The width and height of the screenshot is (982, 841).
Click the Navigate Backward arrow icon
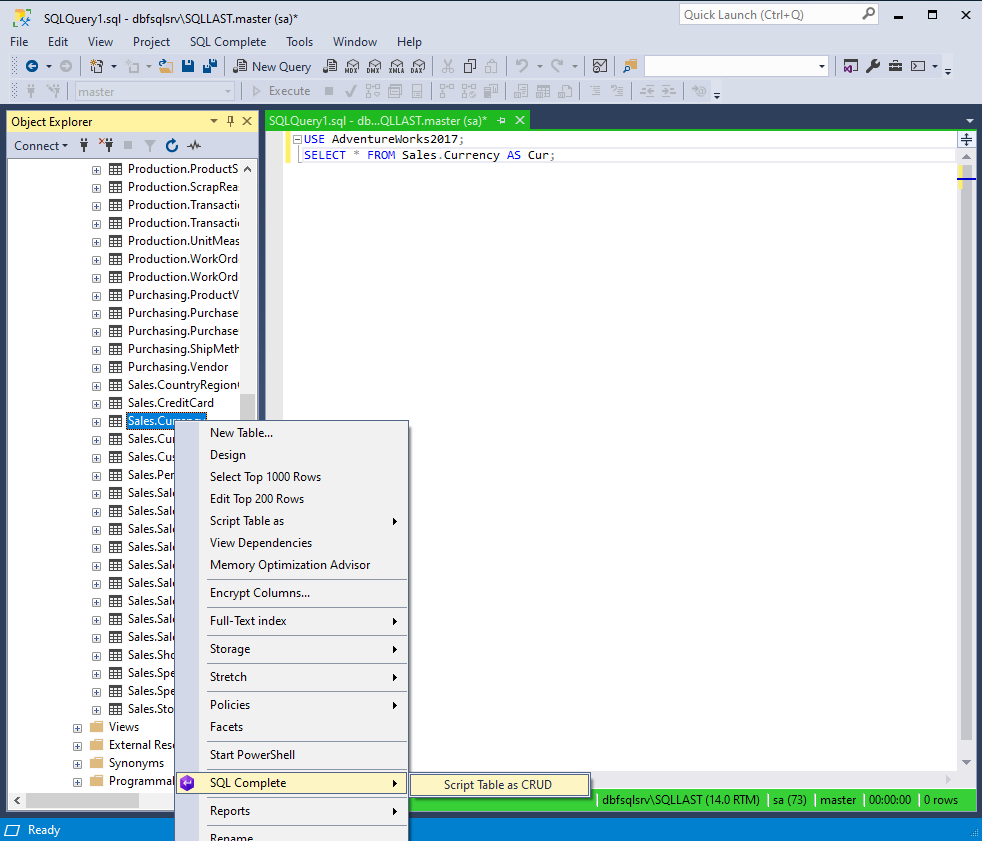tap(32, 66)
